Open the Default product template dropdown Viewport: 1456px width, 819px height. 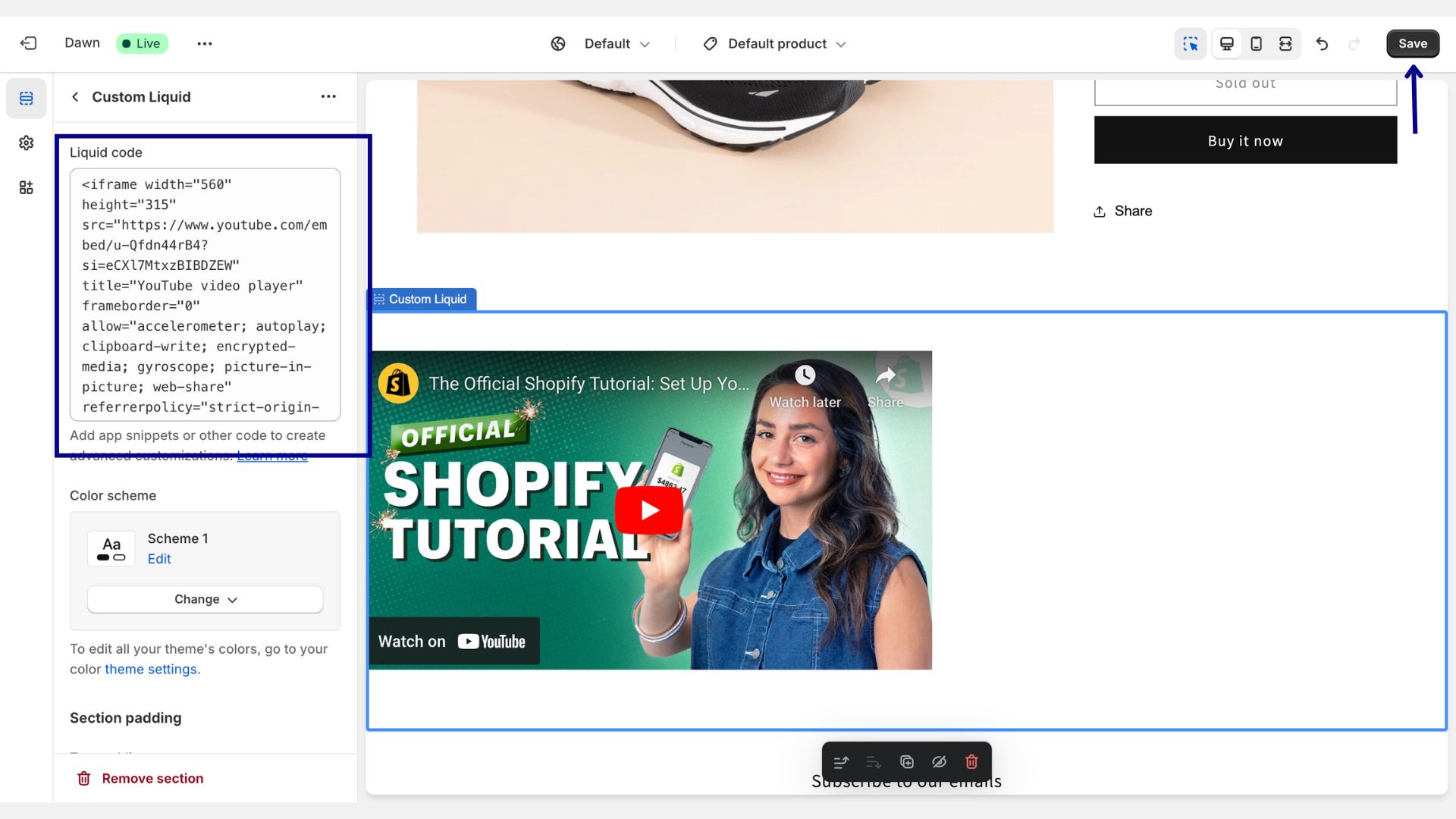774,44
